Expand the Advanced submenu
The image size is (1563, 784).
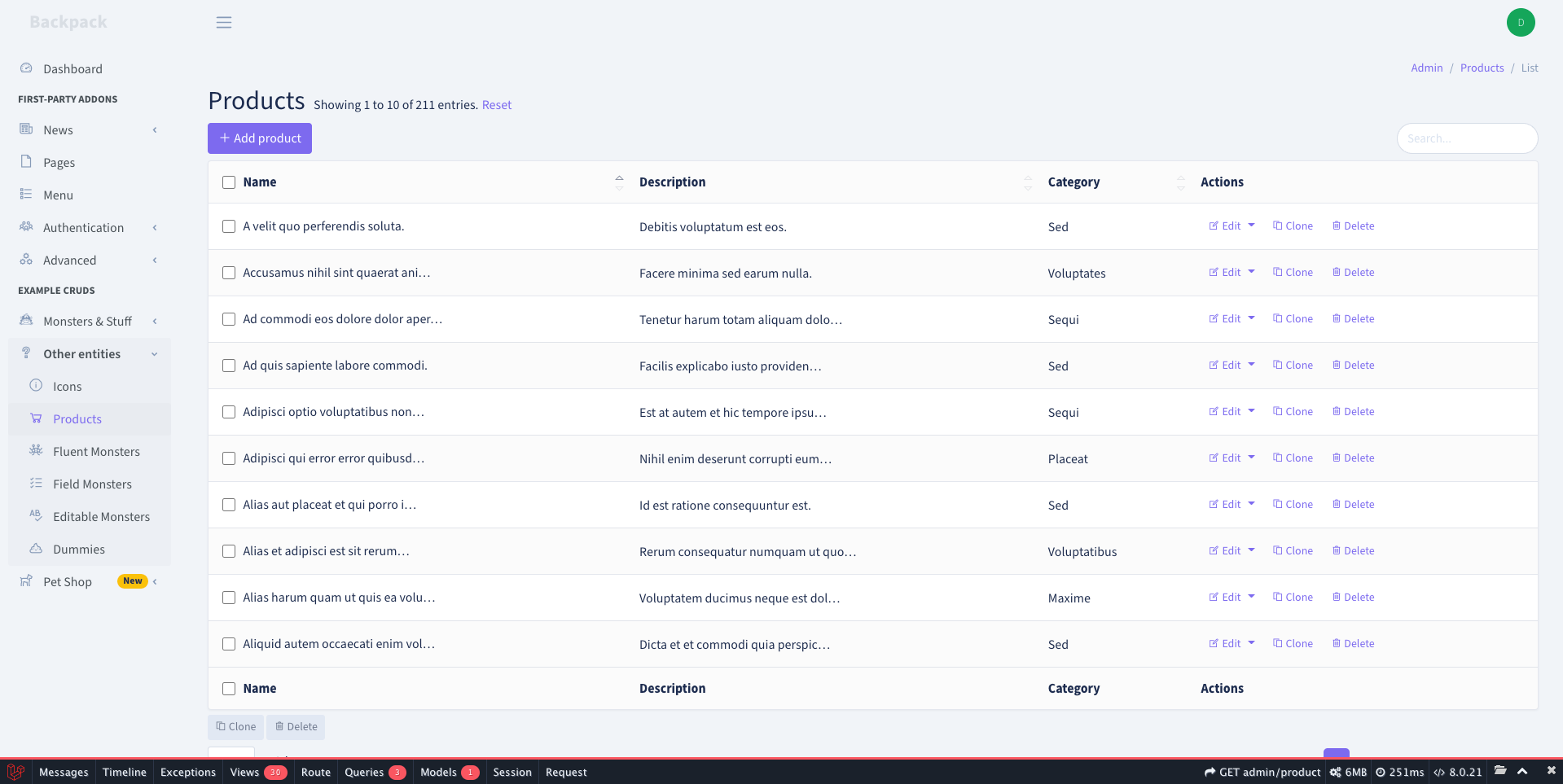(x=155, y=261)
